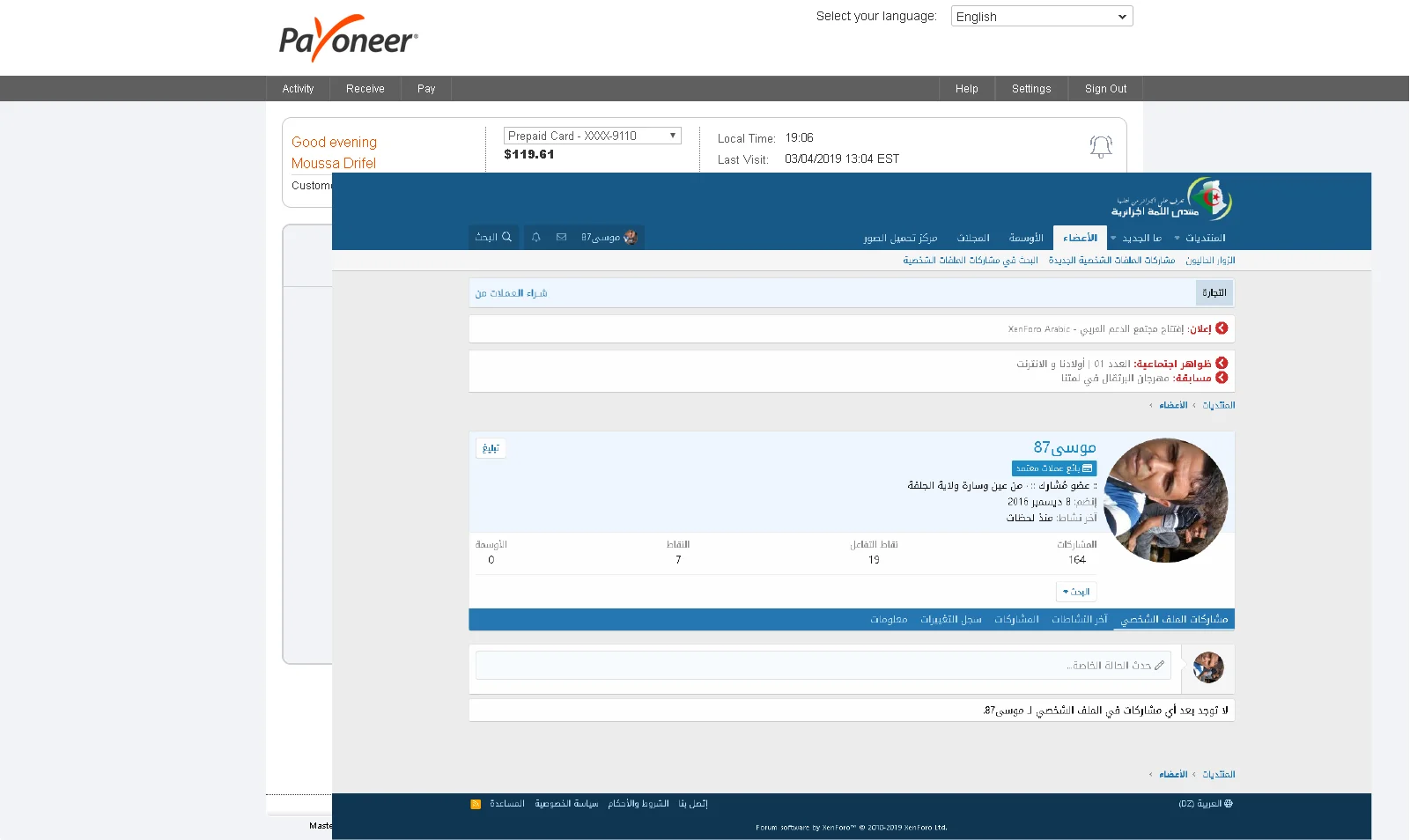Expand the forums menu arrow in navbar

[x=1177, y=239]
